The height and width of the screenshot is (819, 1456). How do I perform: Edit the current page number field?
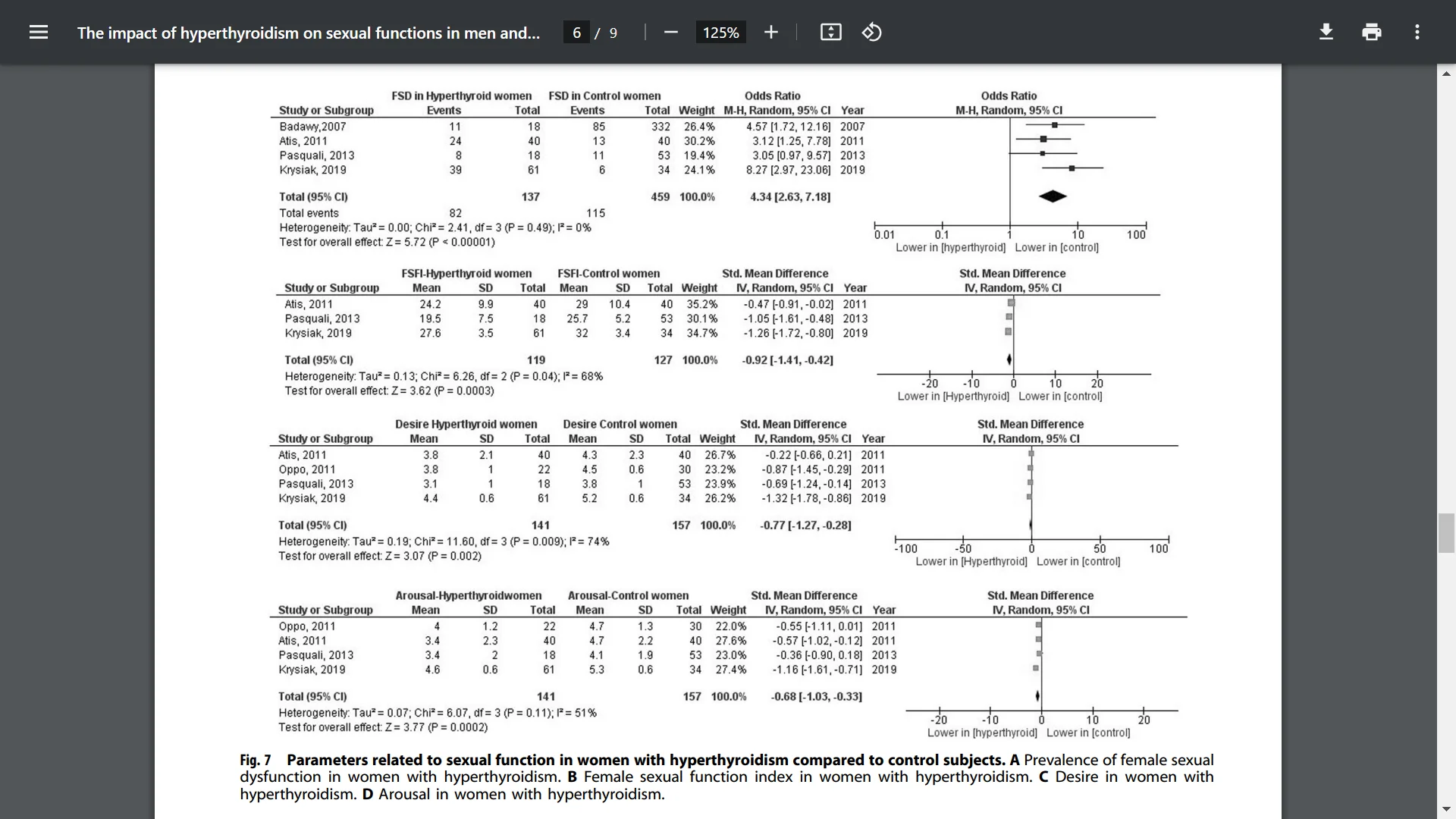pos(577,33)
